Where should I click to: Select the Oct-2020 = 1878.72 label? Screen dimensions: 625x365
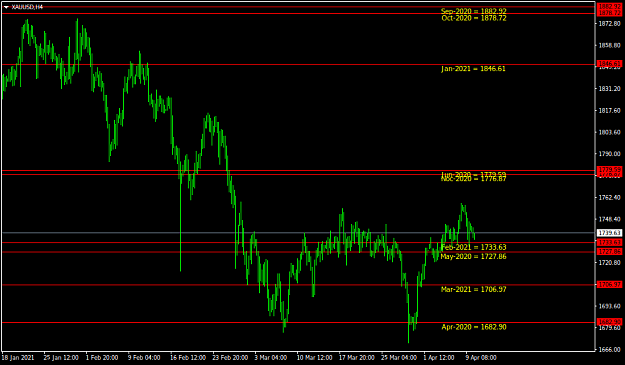[x=474, y=18]
